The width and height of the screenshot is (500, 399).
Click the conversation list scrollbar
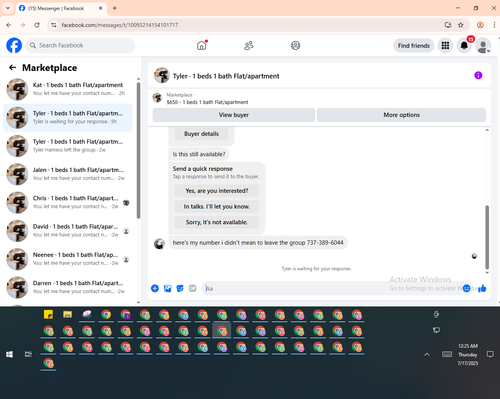click(x=138, y=150)
